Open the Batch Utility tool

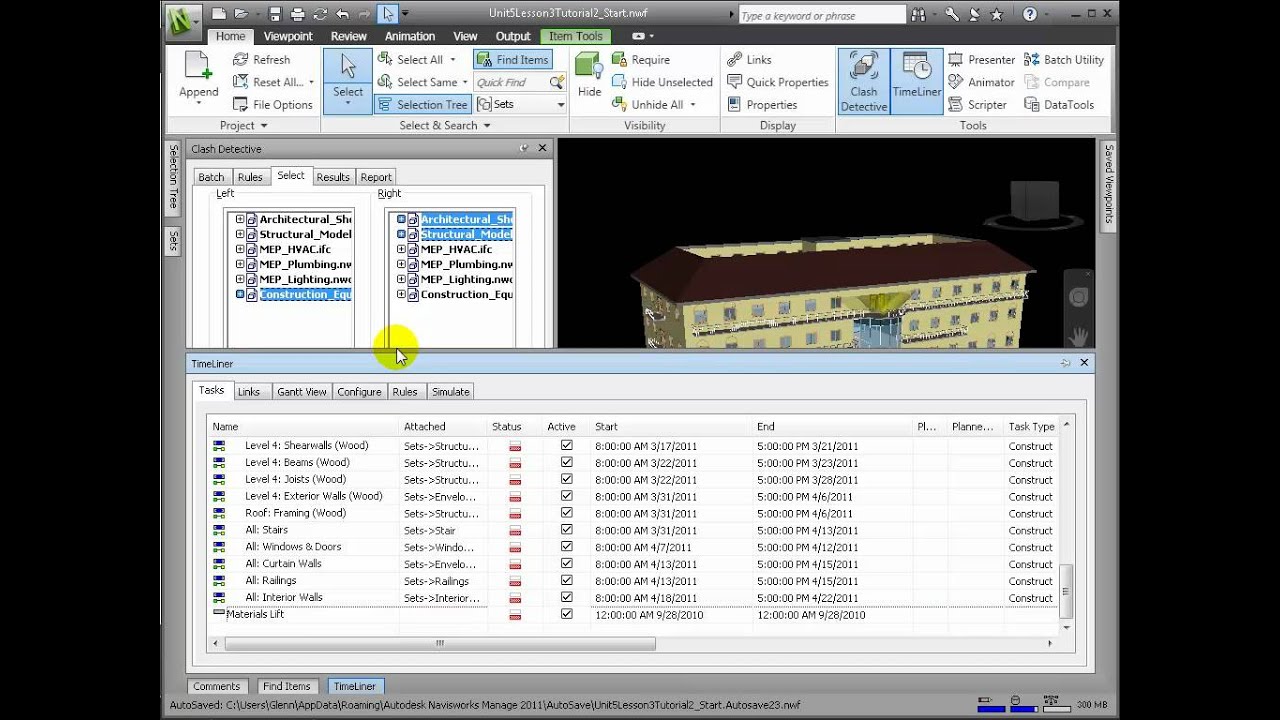1064,60
